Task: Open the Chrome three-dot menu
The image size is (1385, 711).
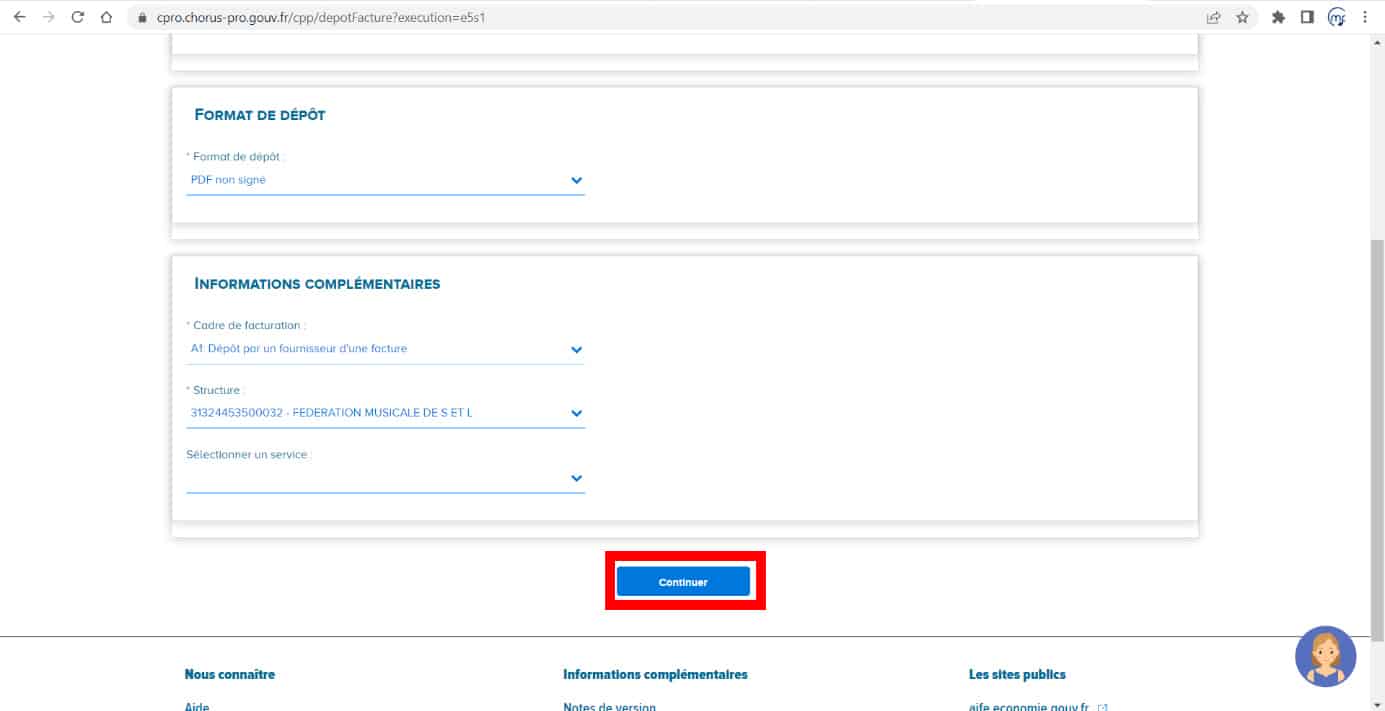Action: click(1365, 17)
